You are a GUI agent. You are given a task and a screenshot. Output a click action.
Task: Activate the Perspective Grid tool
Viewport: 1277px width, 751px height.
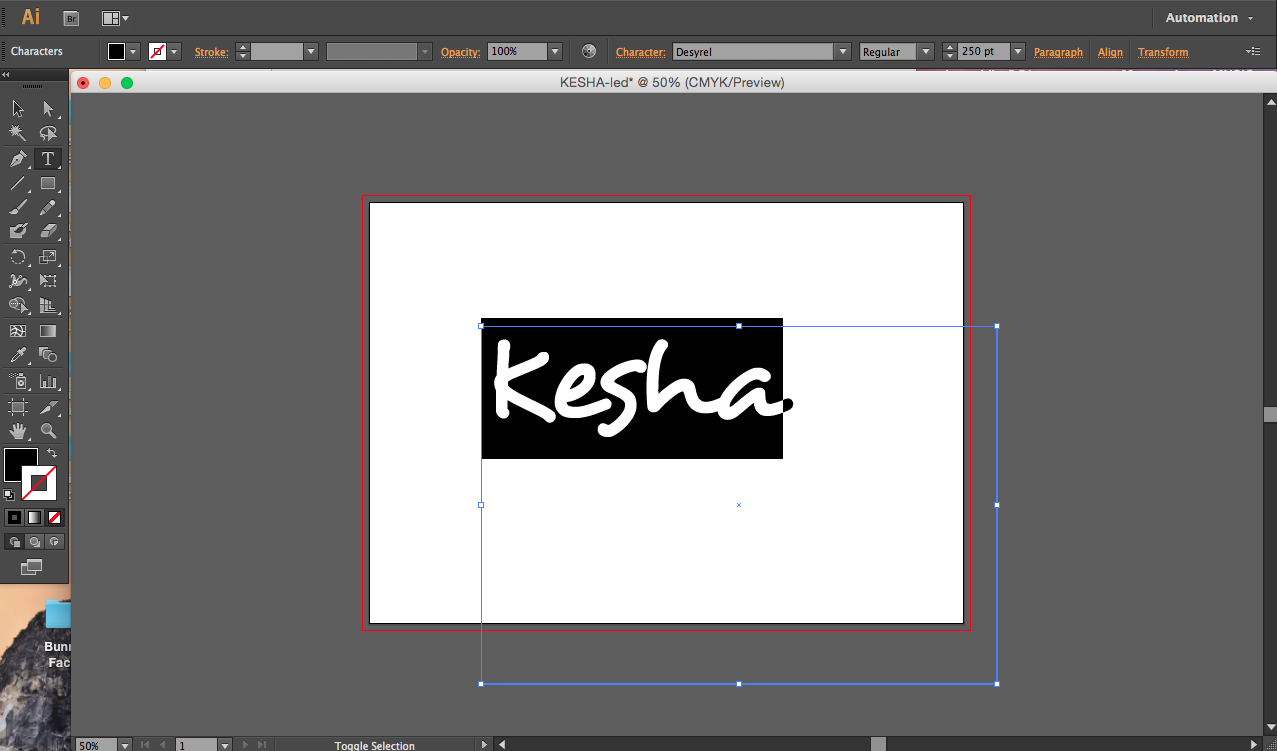[48, 305]
